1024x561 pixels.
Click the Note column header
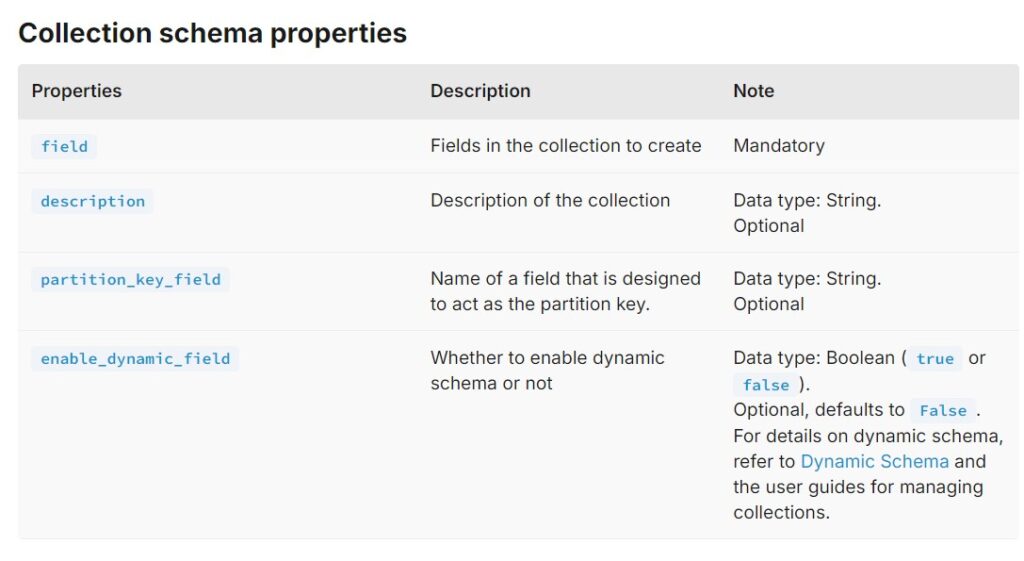[x=753, y=91]
